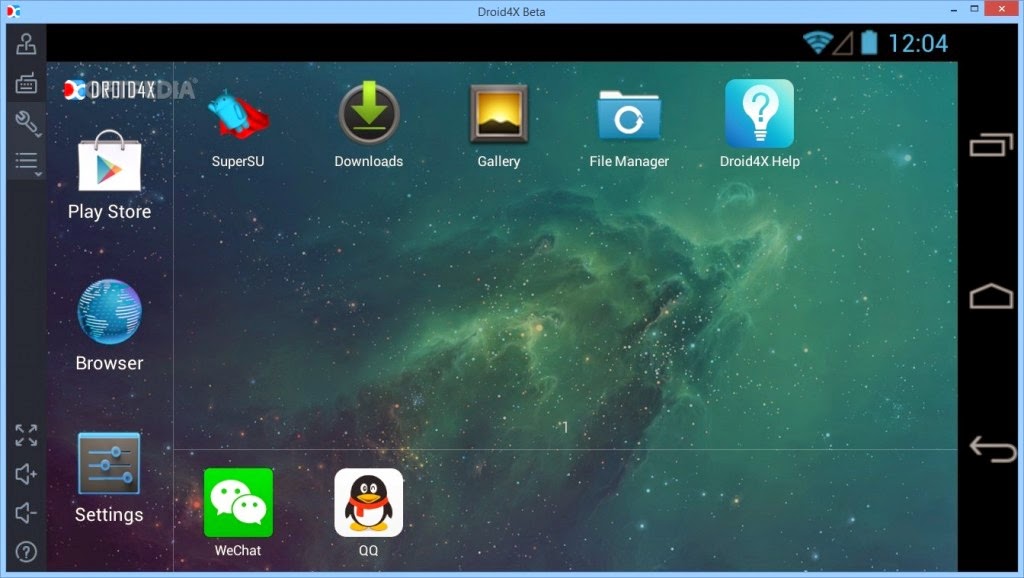Expand the wrench tool's dropdown chevron

[x=38, y=134]
